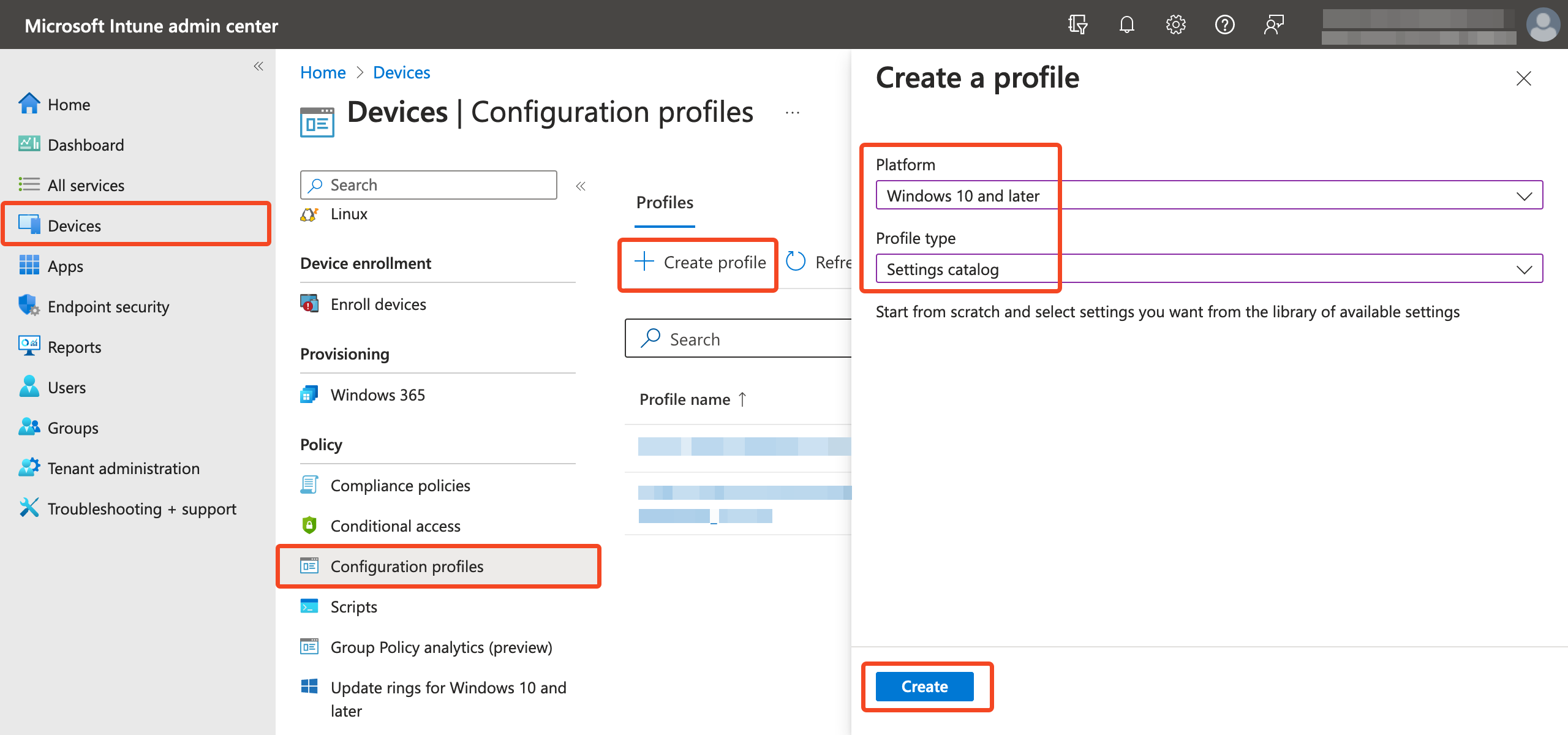Open the settings gear icon
Image resolution: width=1568 pixels, height=735 pixels.
[1175, 25]
